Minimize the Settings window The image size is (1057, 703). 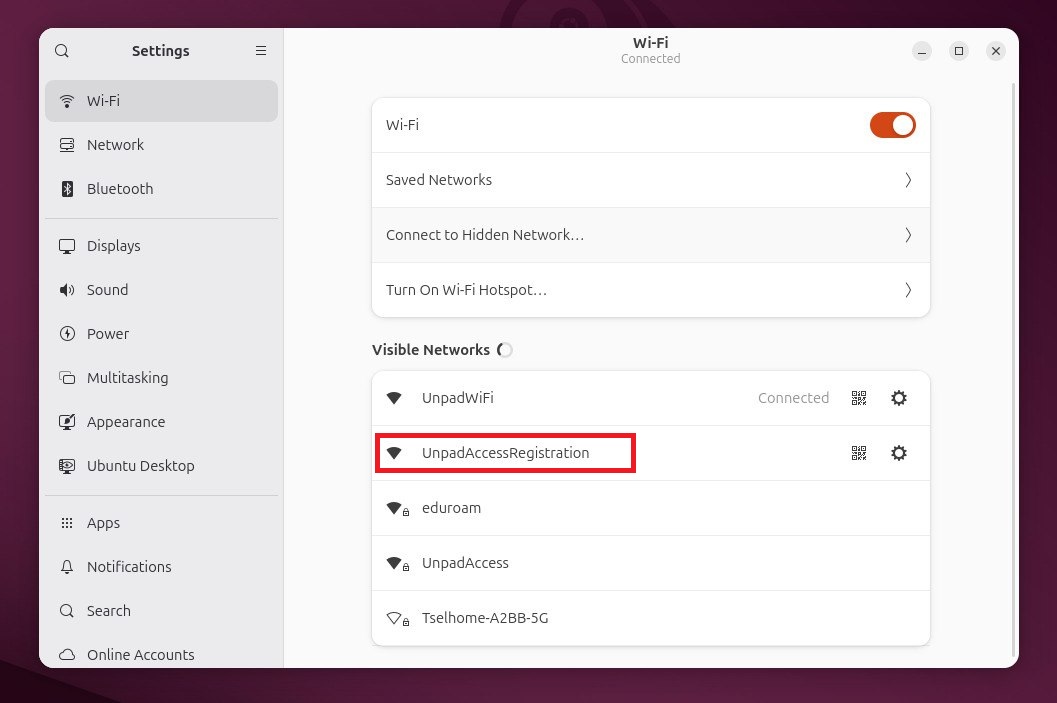coord(922,51)
